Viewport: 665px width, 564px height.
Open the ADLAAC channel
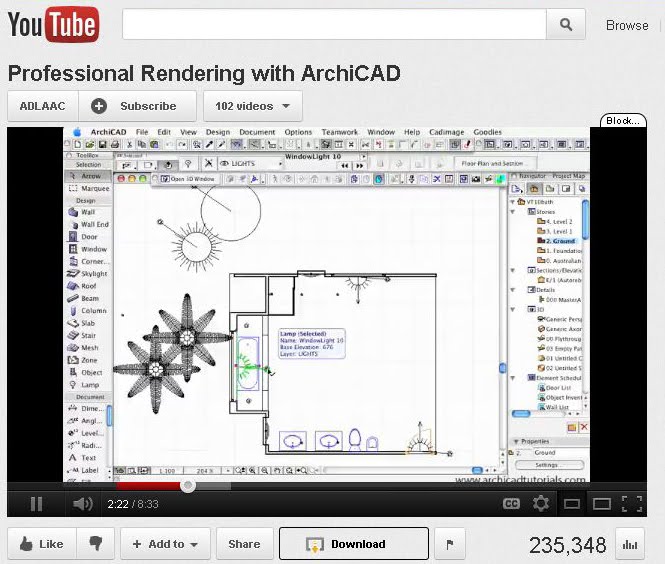[x=42, y=106]
